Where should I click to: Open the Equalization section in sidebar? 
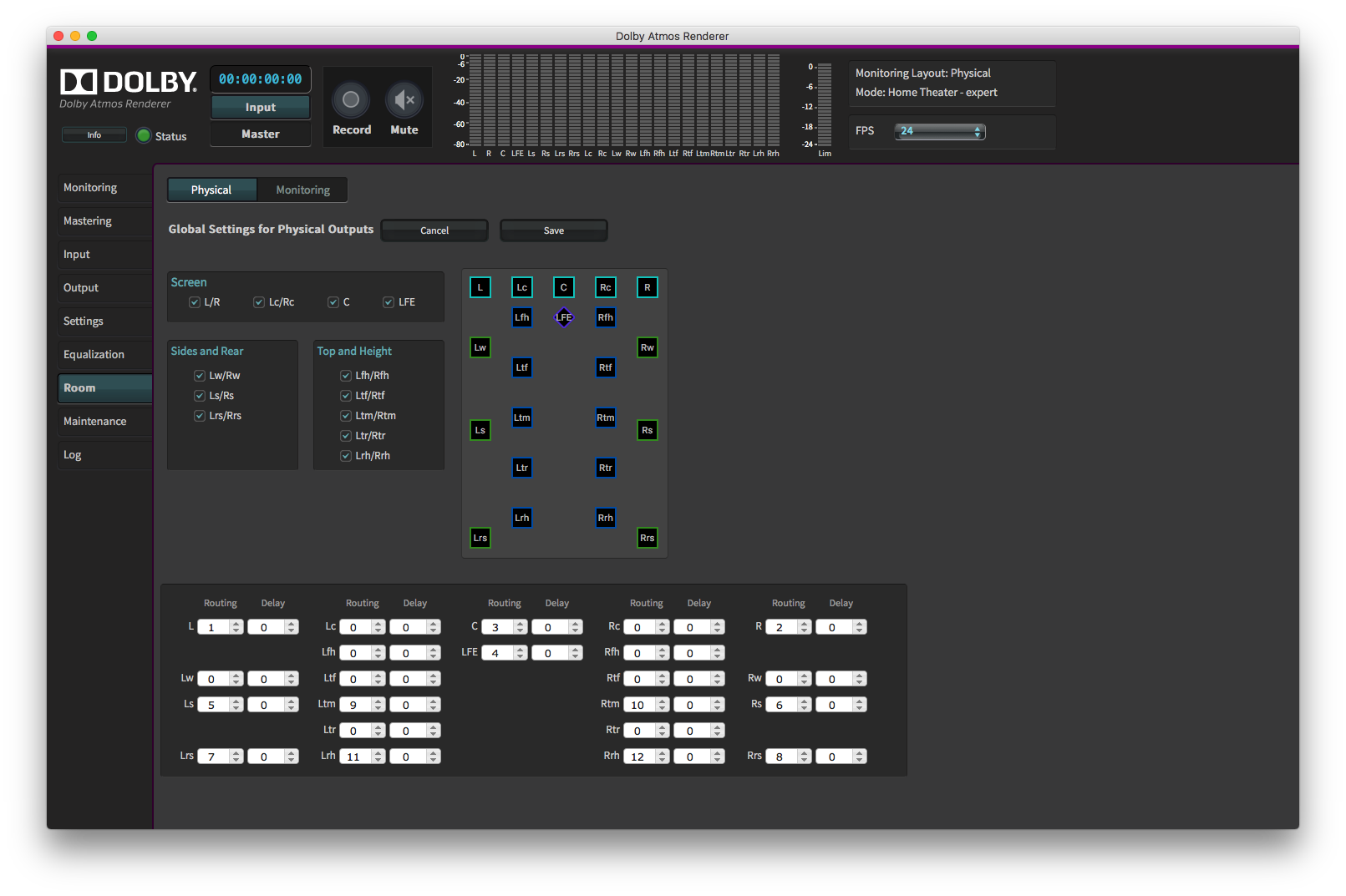coord(94,355)
